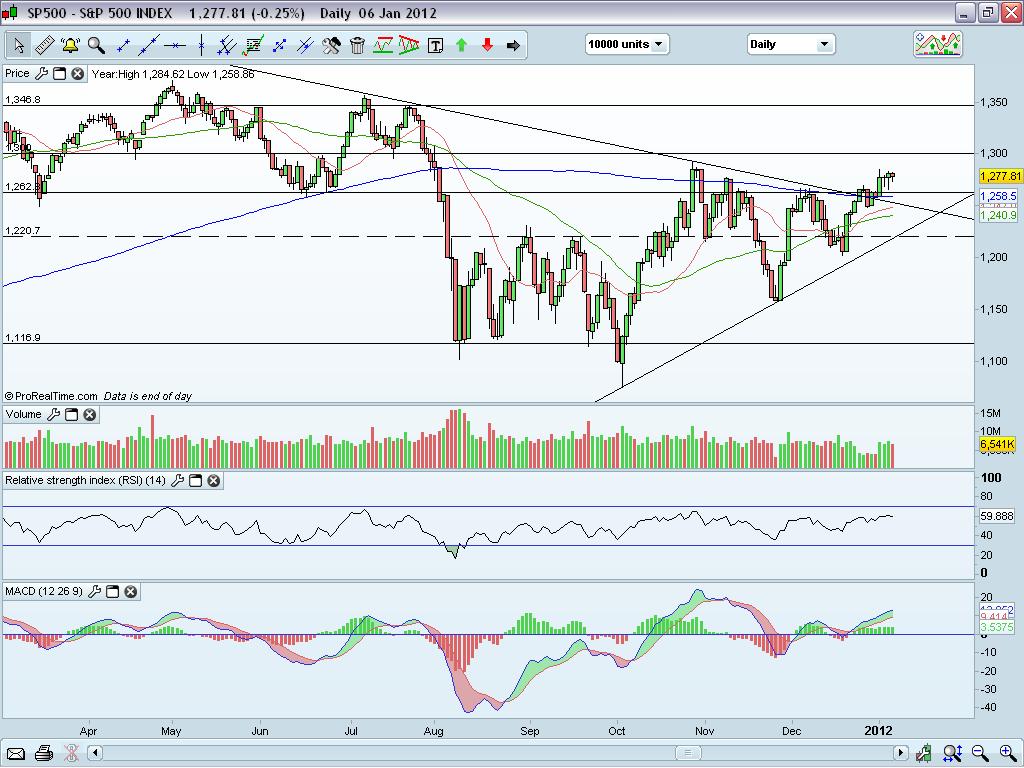Click the zoom with vertical arrows icon
This screenshot has height=768, width=1024.
click(952, 754)
